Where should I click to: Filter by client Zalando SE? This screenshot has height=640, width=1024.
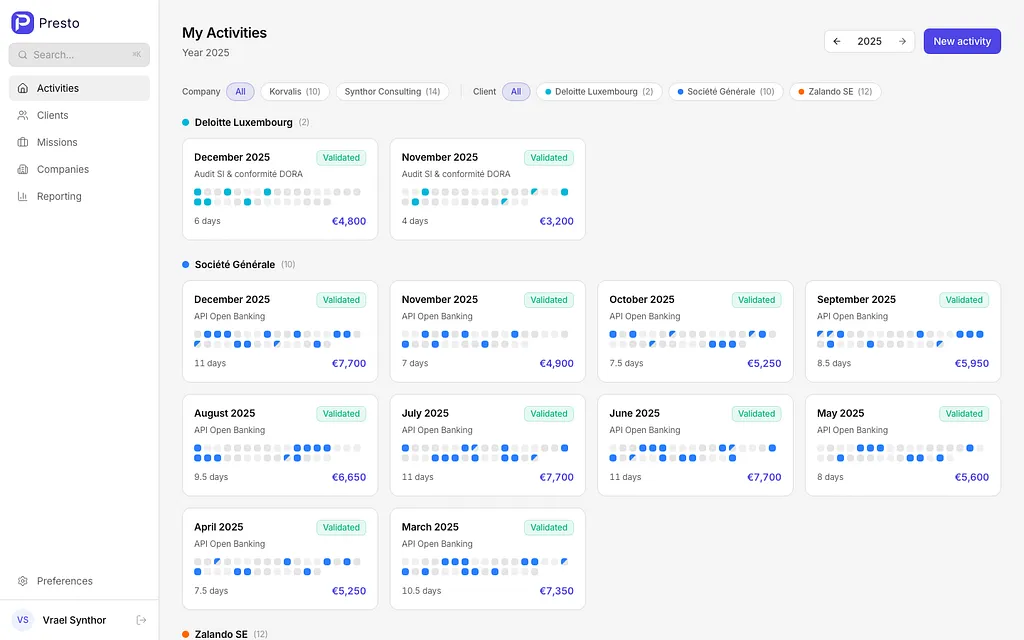pyautogui.click(x=835, y=91)
